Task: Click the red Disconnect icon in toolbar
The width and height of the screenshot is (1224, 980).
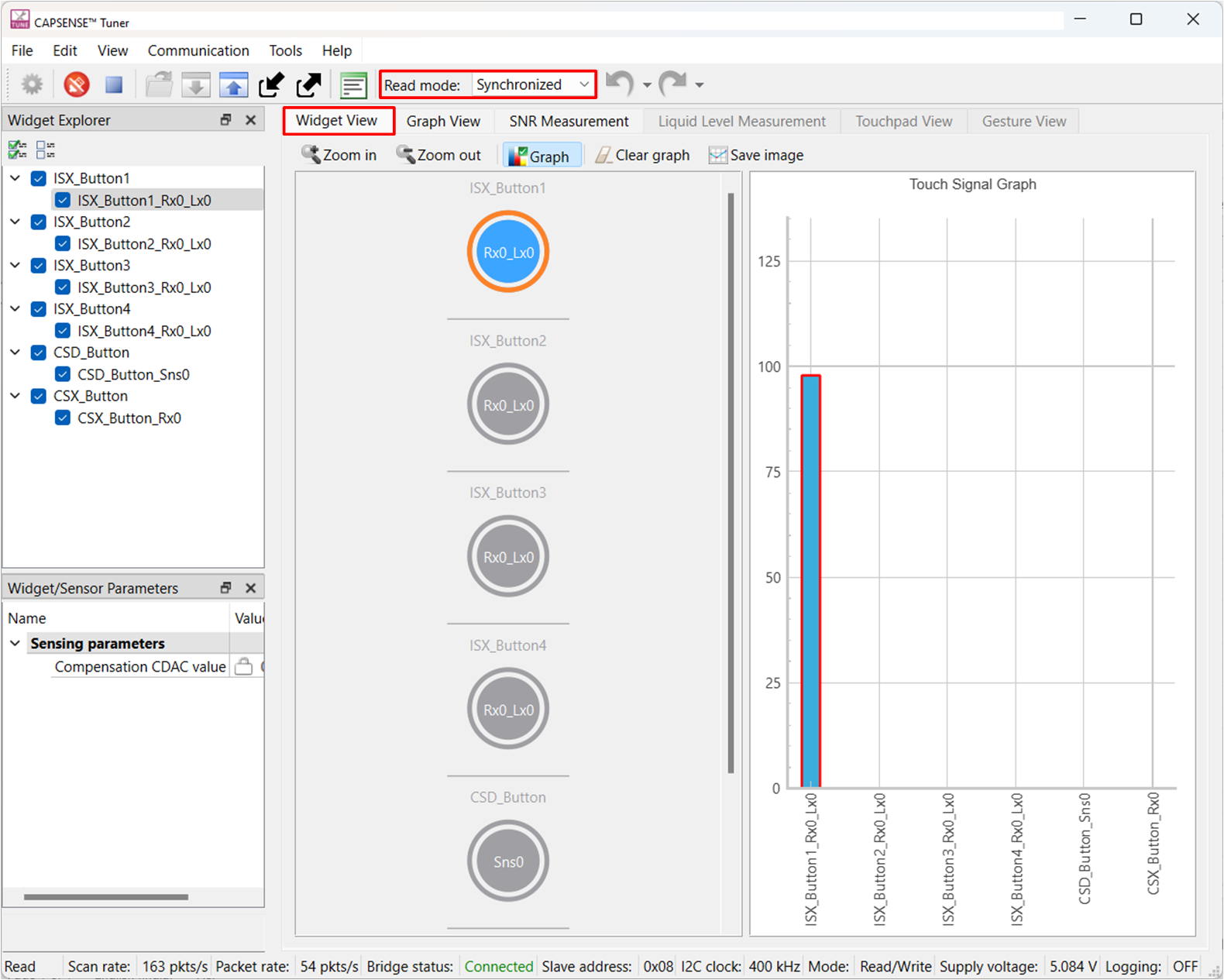Action: [77, 84]
